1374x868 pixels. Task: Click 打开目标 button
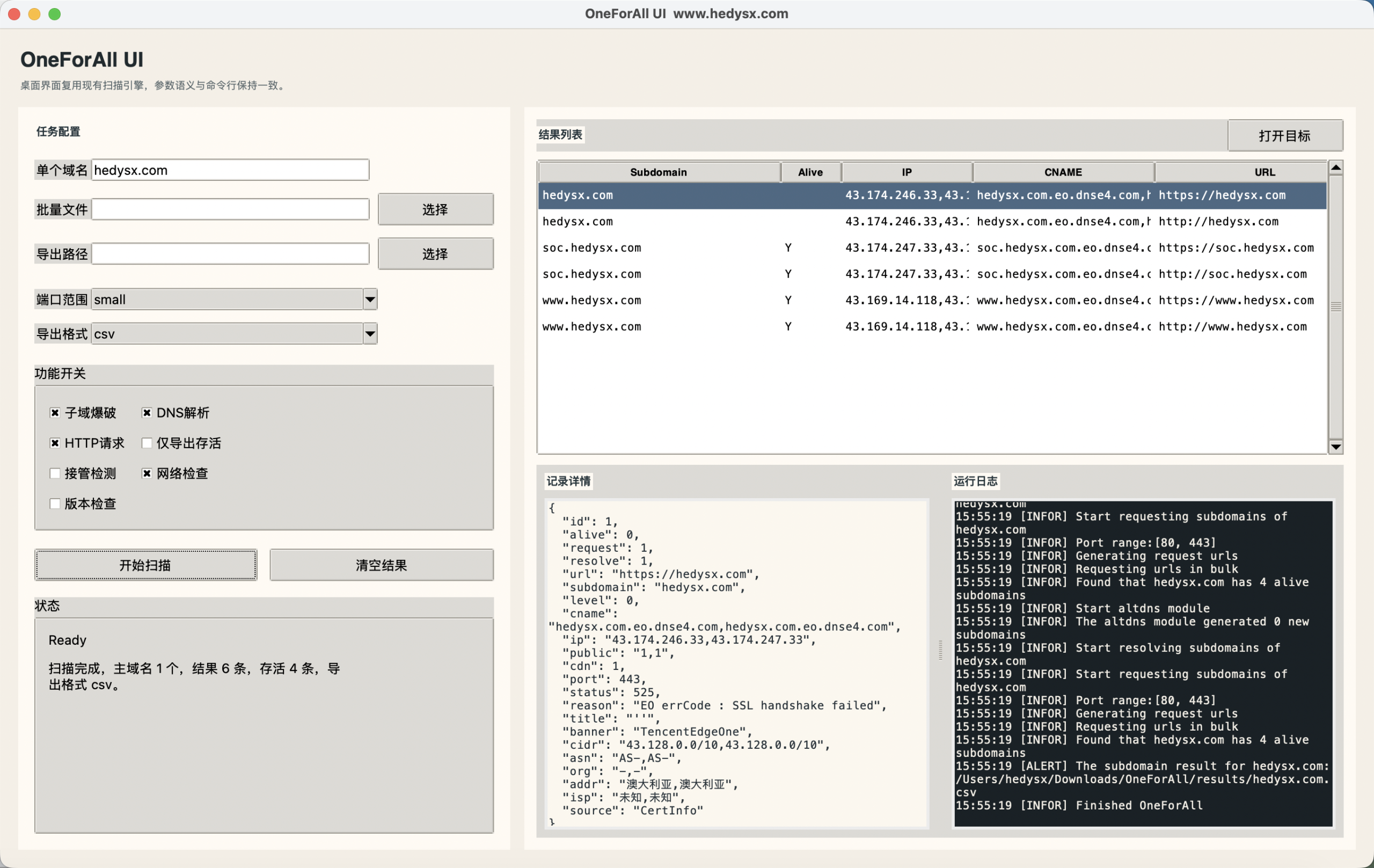click(1284, 135)
